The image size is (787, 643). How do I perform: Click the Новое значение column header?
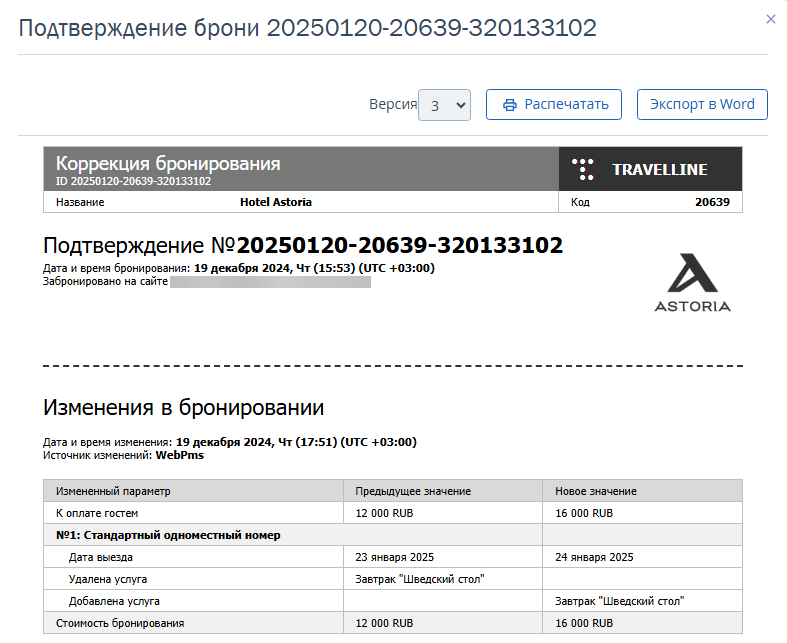(596, 491)
